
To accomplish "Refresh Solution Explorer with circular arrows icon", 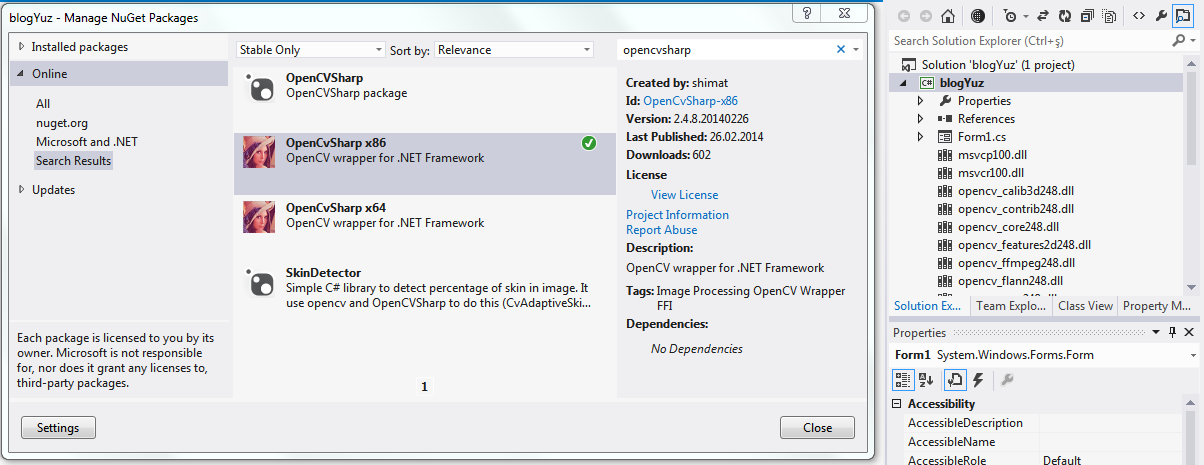I will [1065, 16].
